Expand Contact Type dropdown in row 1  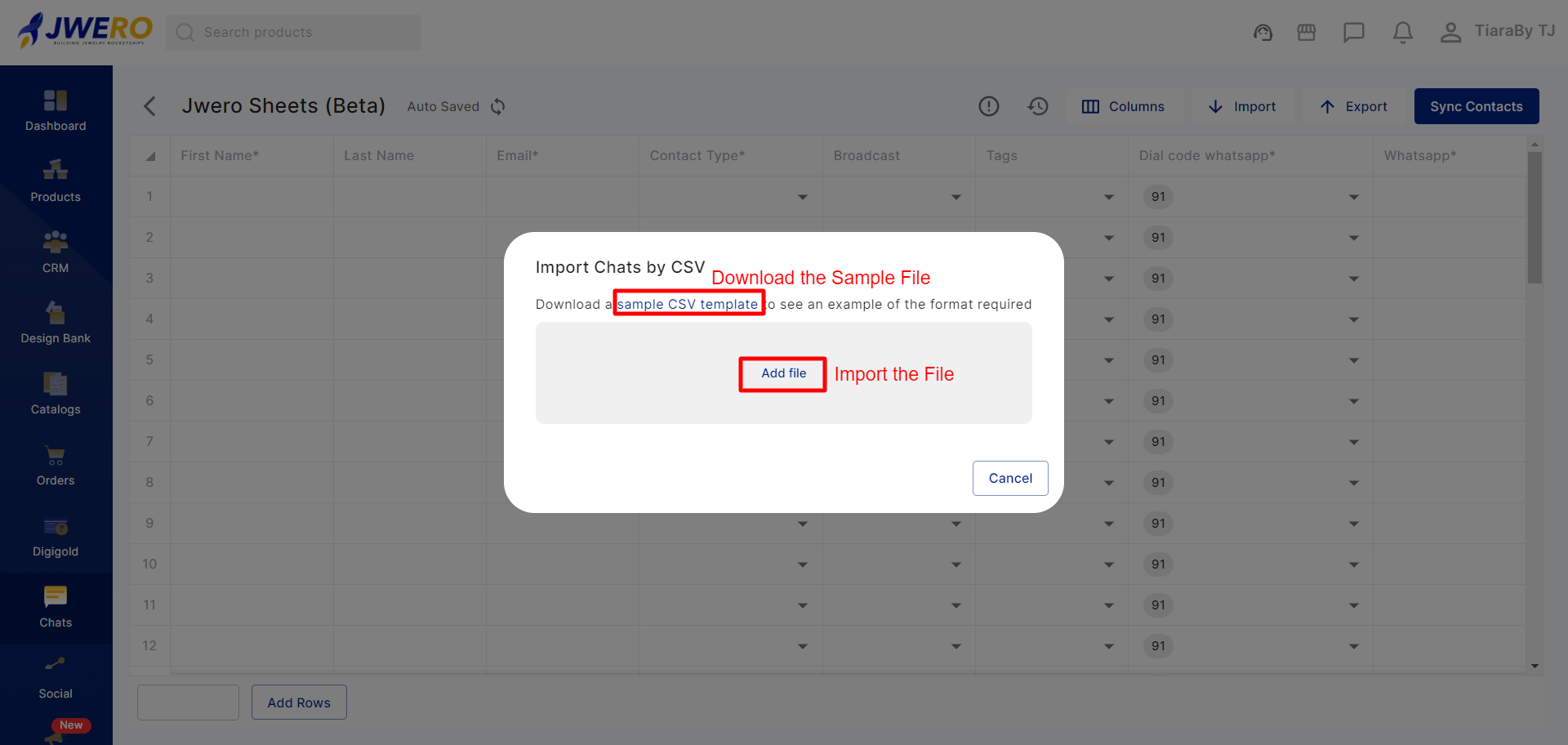click(x=802, y=197)
